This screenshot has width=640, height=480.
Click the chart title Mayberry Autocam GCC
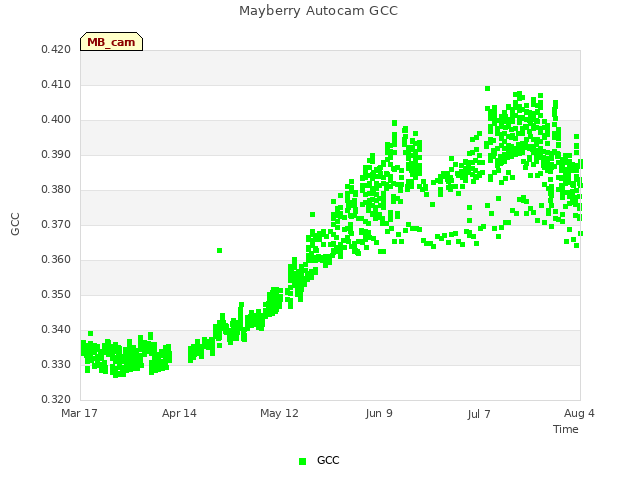[x=318, y=11]
